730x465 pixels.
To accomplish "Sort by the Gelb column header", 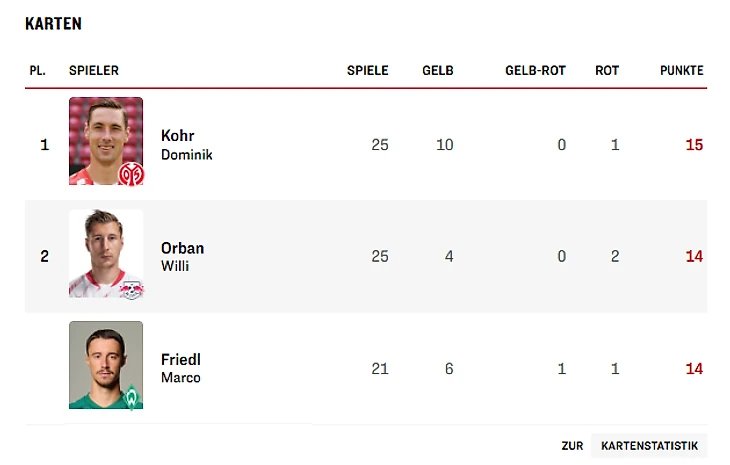I will [438, 70].
